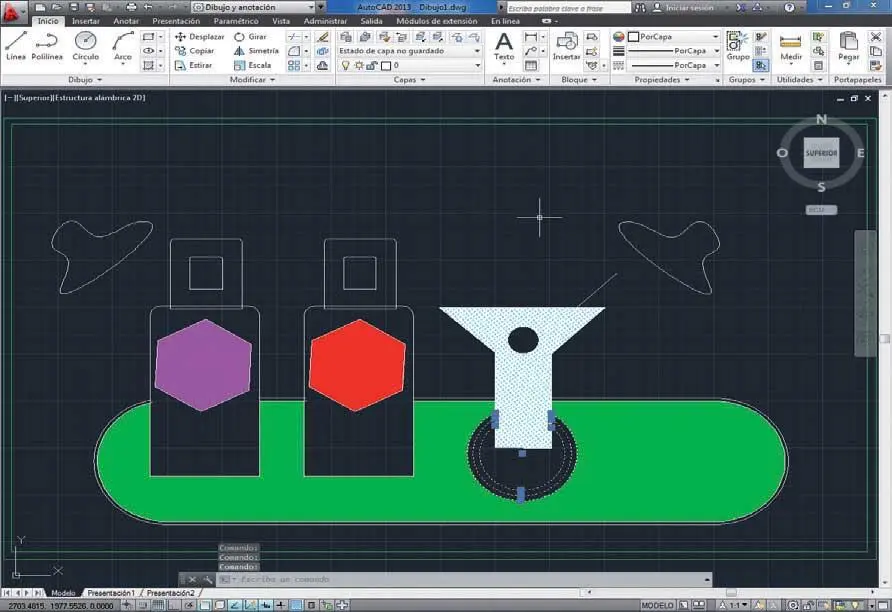Click the help question mark icon
Image resolution: width=892 pixels, height=612 pixels.
789,7
